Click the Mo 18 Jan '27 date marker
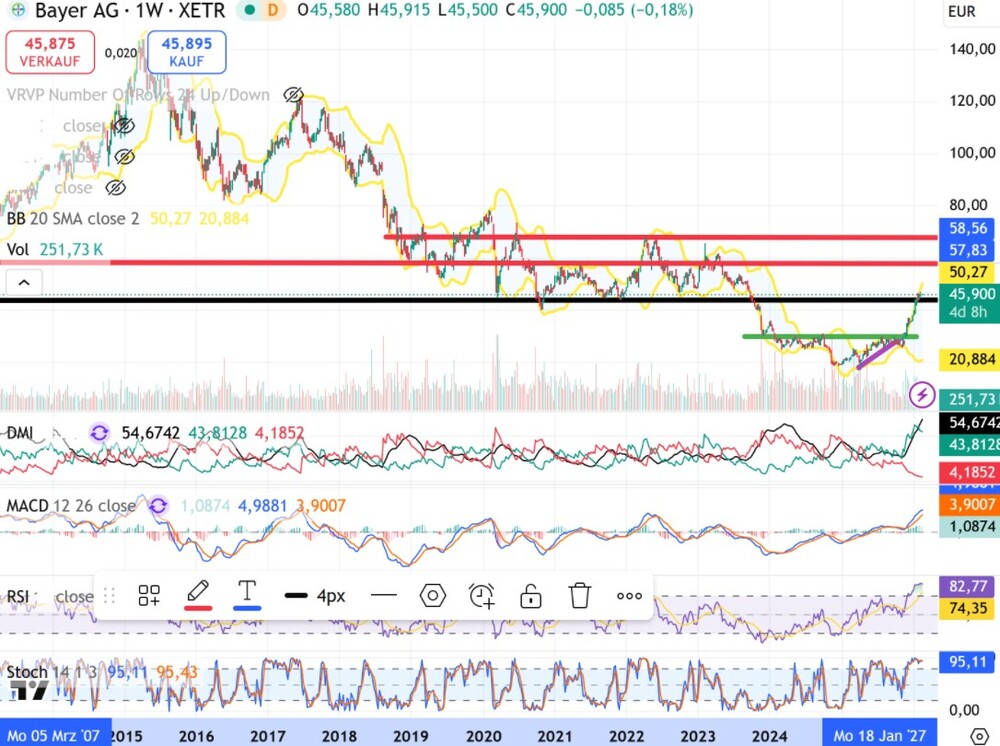 pyautogui.click(x=880, y=735)
